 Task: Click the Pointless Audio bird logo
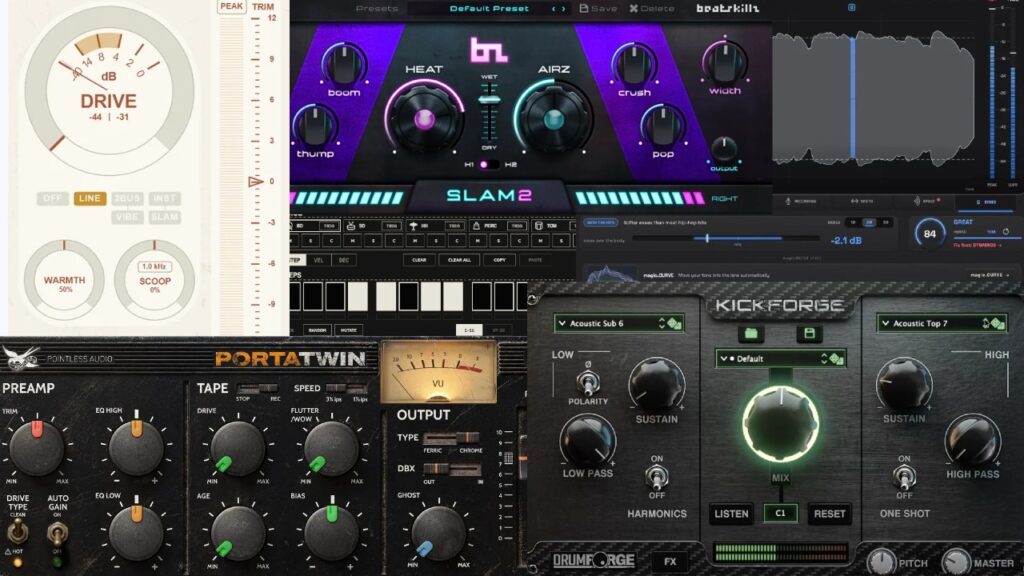(x=20, y=358)
